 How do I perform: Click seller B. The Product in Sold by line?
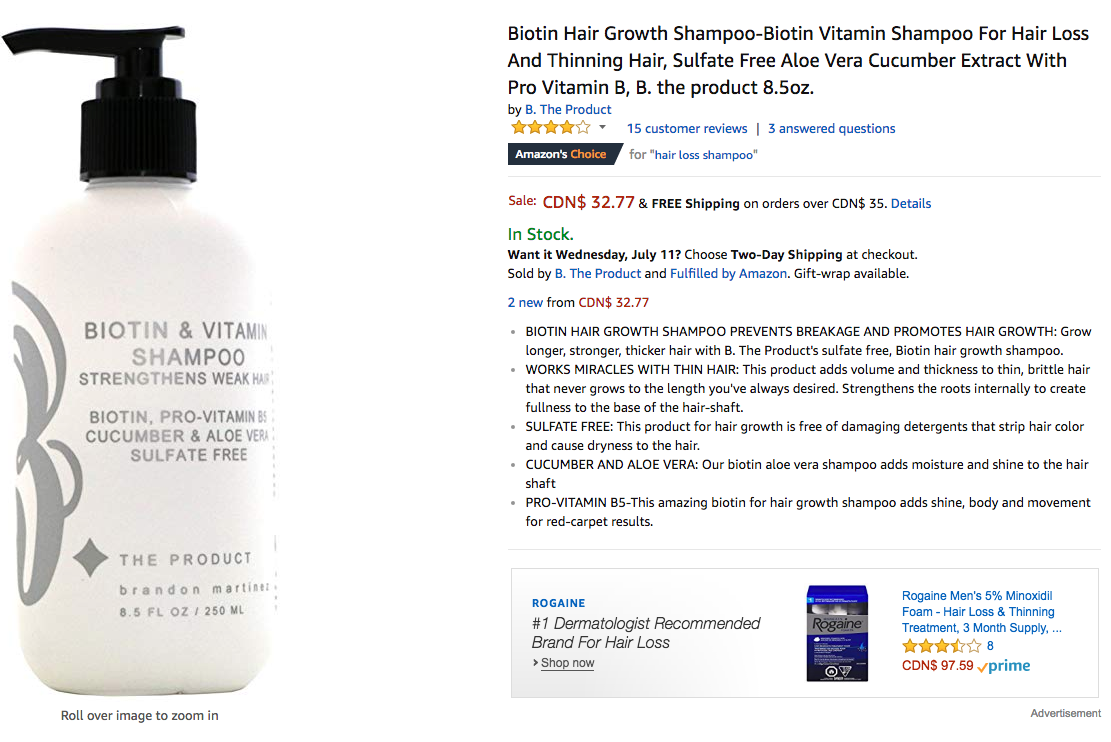597,274
